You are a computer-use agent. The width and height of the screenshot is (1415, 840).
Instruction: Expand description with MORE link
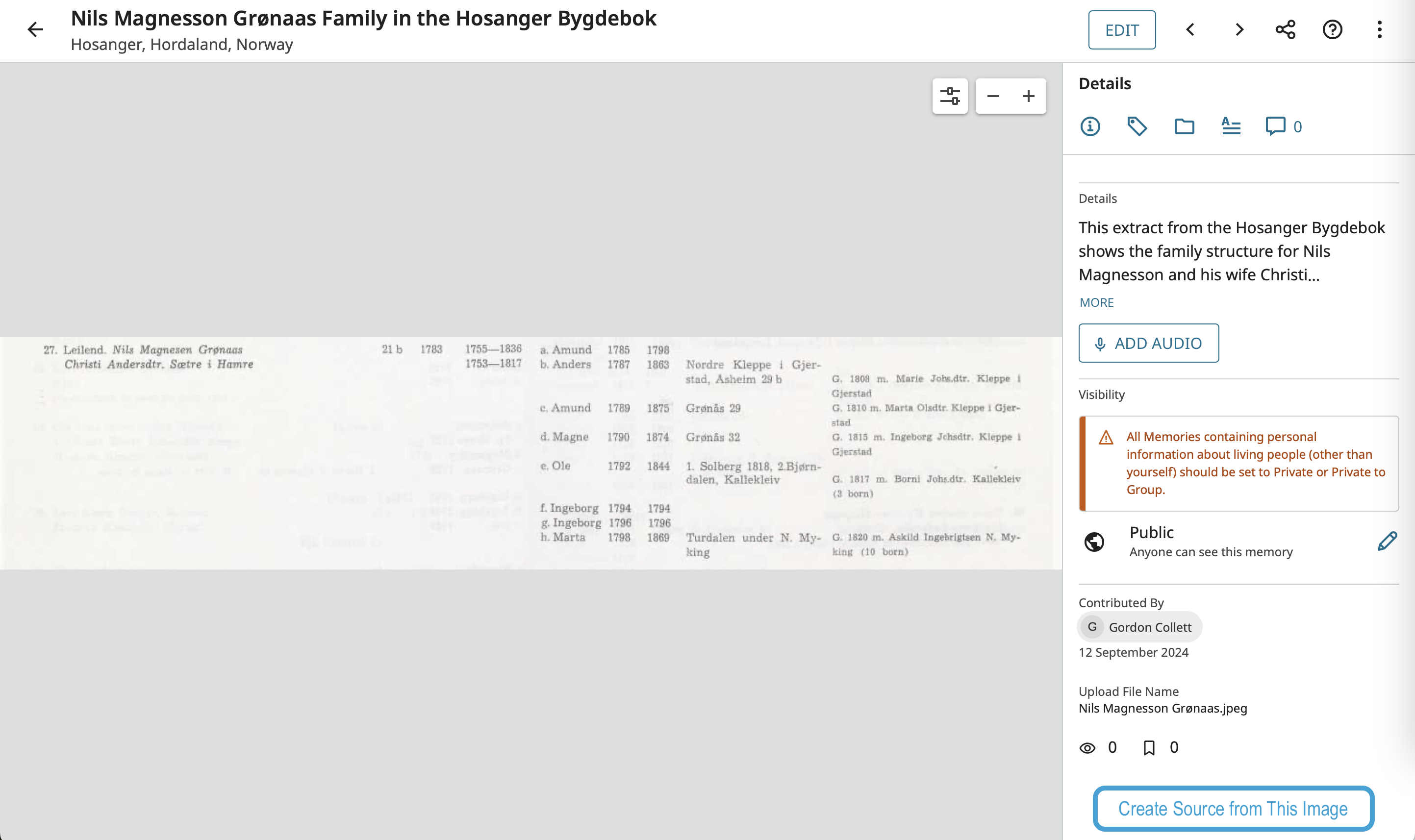point(1096,302)
